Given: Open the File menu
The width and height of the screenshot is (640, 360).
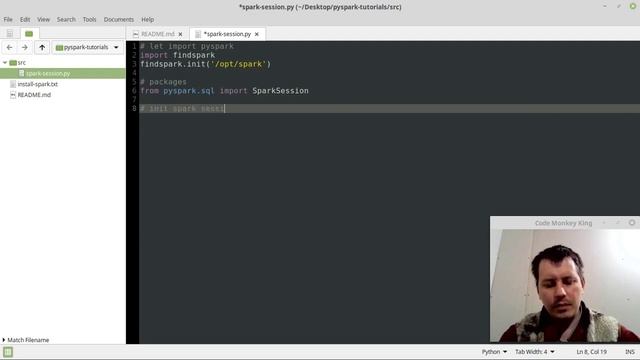Looking at the screenshot, I should 8,20.
